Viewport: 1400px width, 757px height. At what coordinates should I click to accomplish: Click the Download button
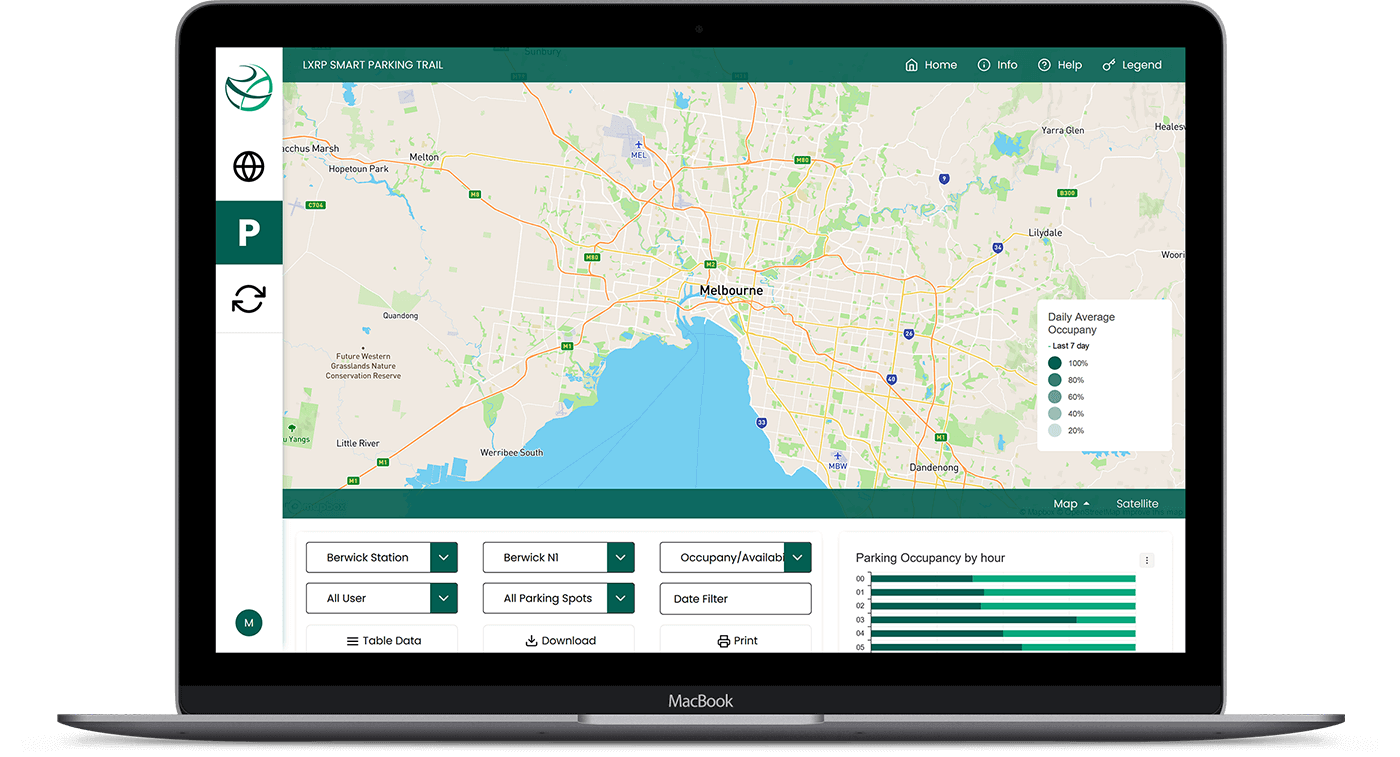[559, 640]
